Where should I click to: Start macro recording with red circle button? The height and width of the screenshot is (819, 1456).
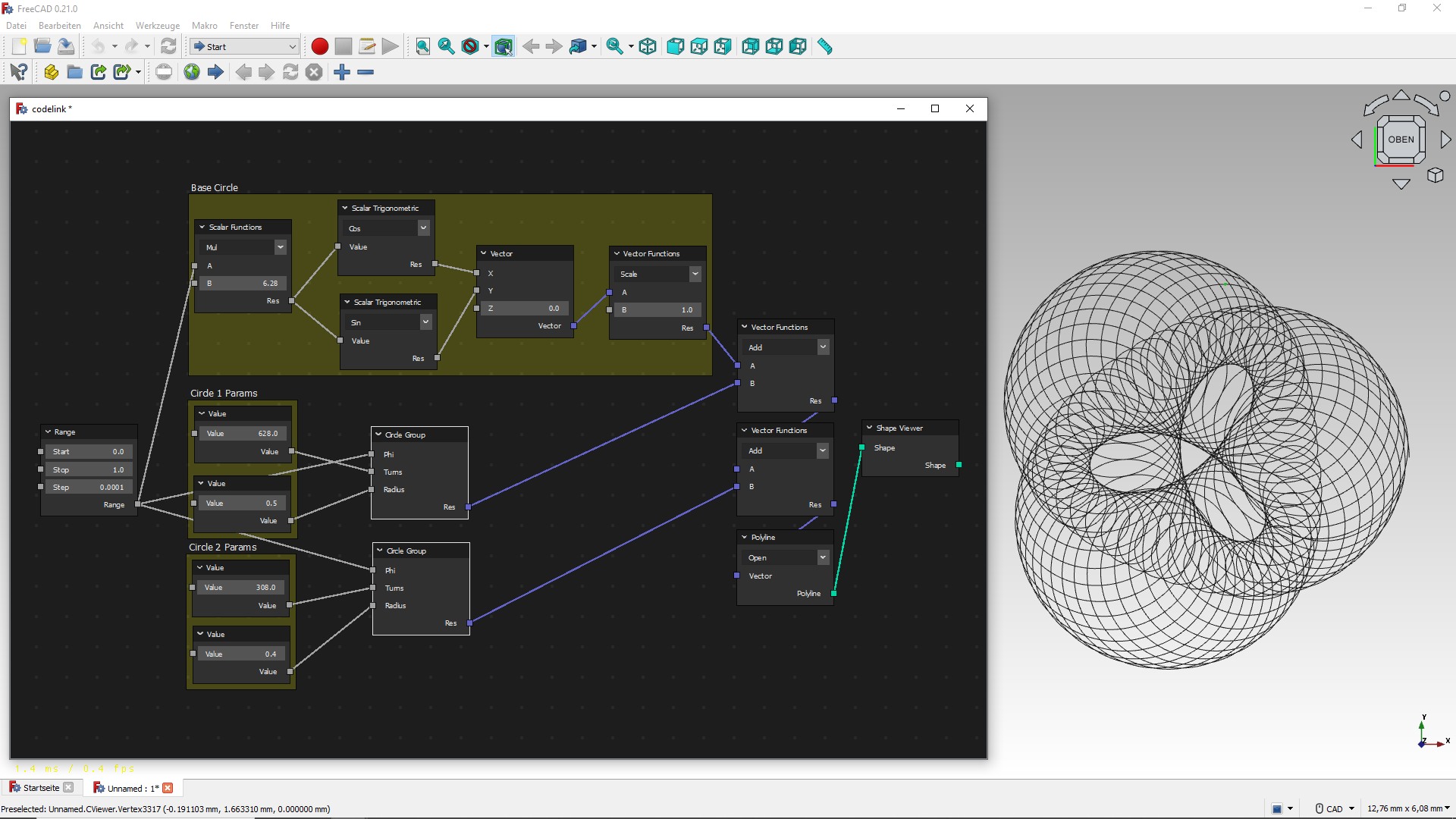coord(320,47)
